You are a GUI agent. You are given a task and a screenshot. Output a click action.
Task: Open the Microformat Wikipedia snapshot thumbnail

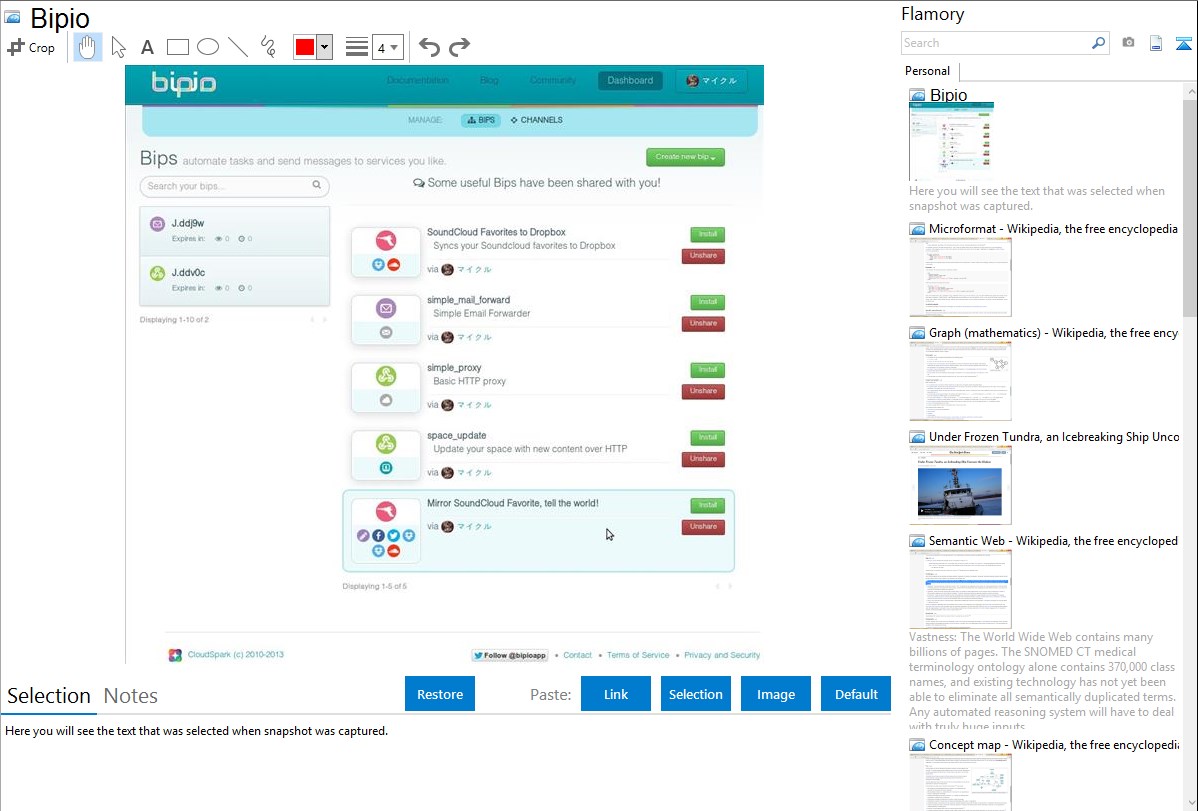tap(960, 277)
